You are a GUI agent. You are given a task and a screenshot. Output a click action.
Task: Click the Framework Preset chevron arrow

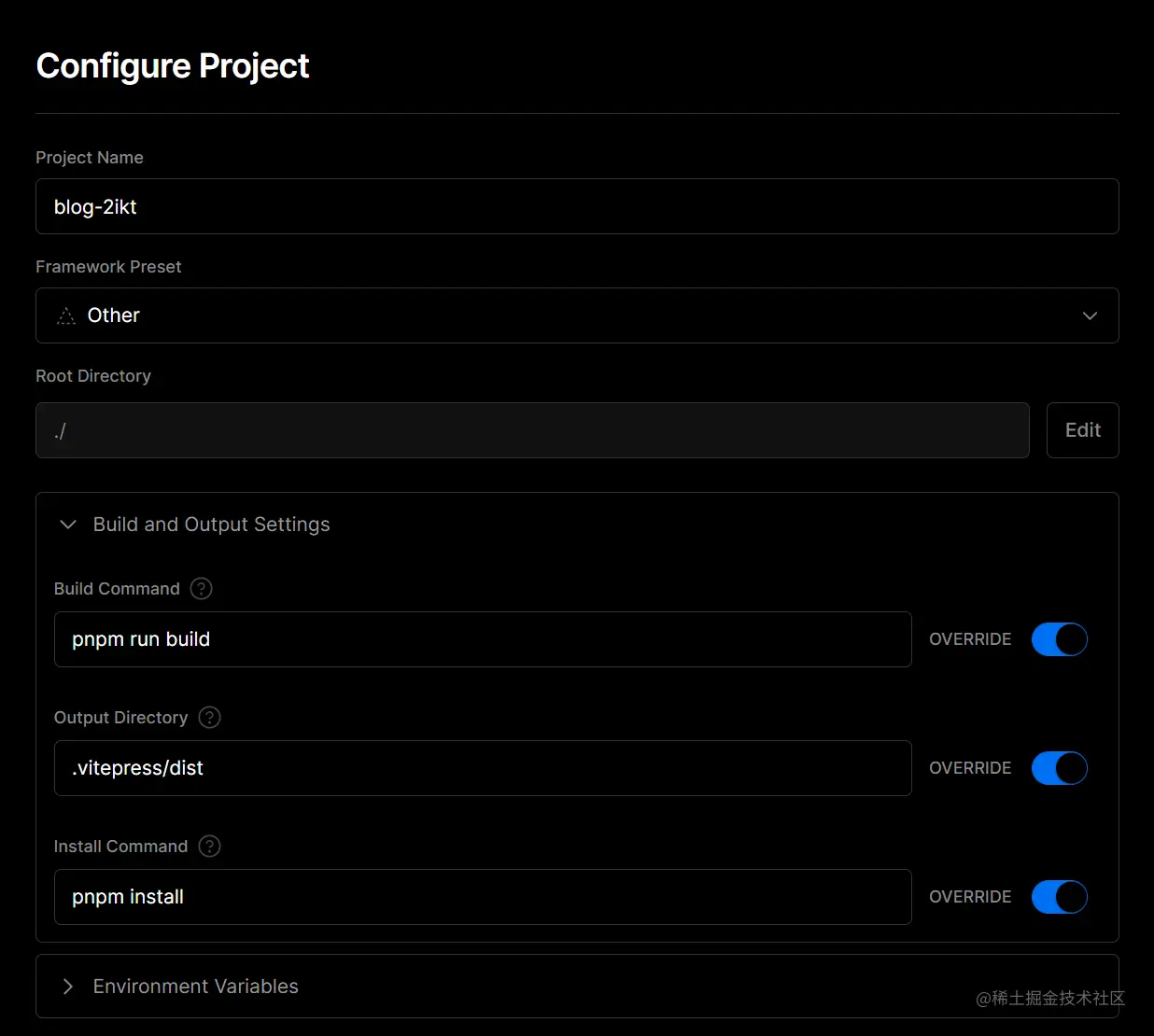tap(1089, 315)
